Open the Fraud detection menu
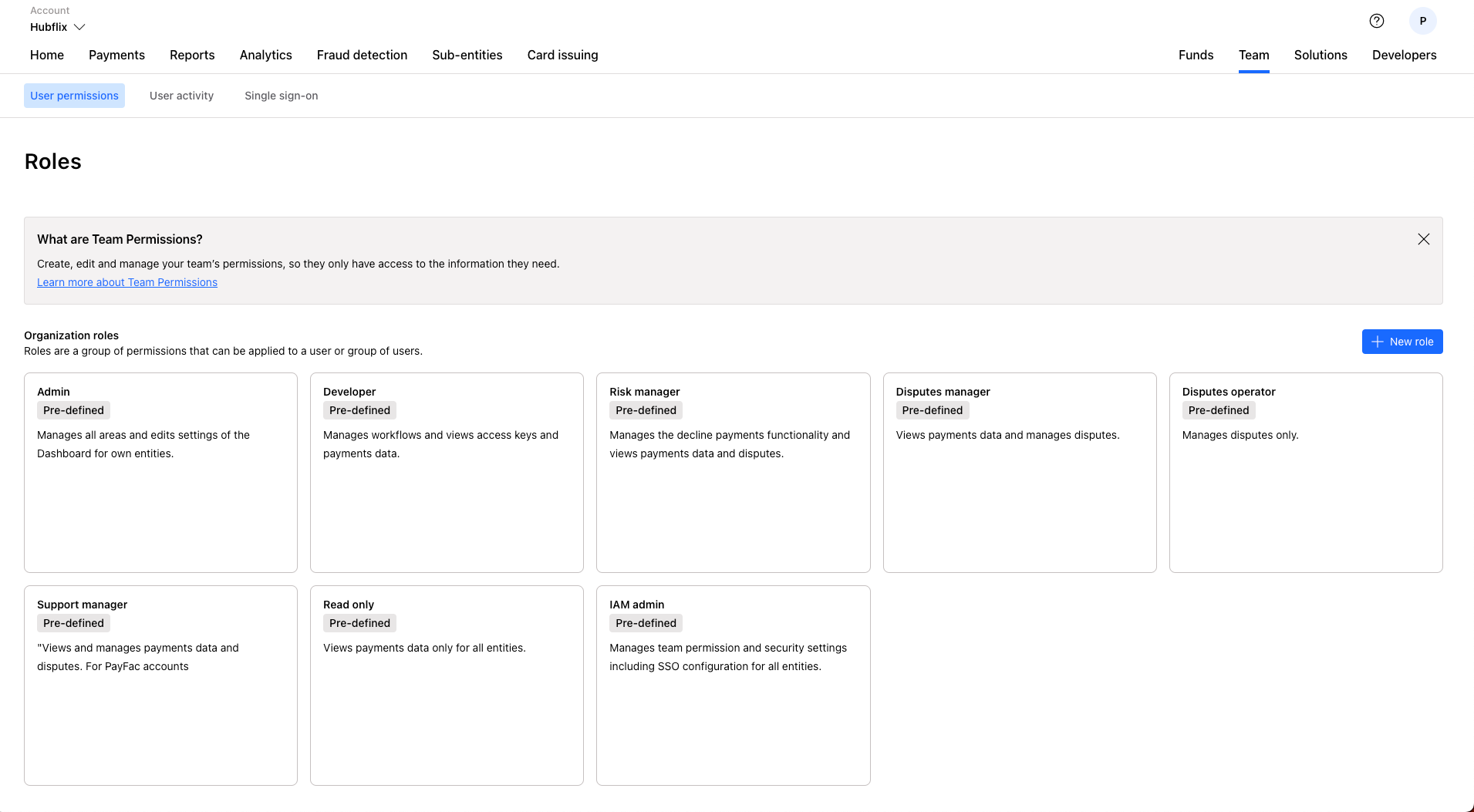This screenshot has height=812, width=1474. coord(362,55)
